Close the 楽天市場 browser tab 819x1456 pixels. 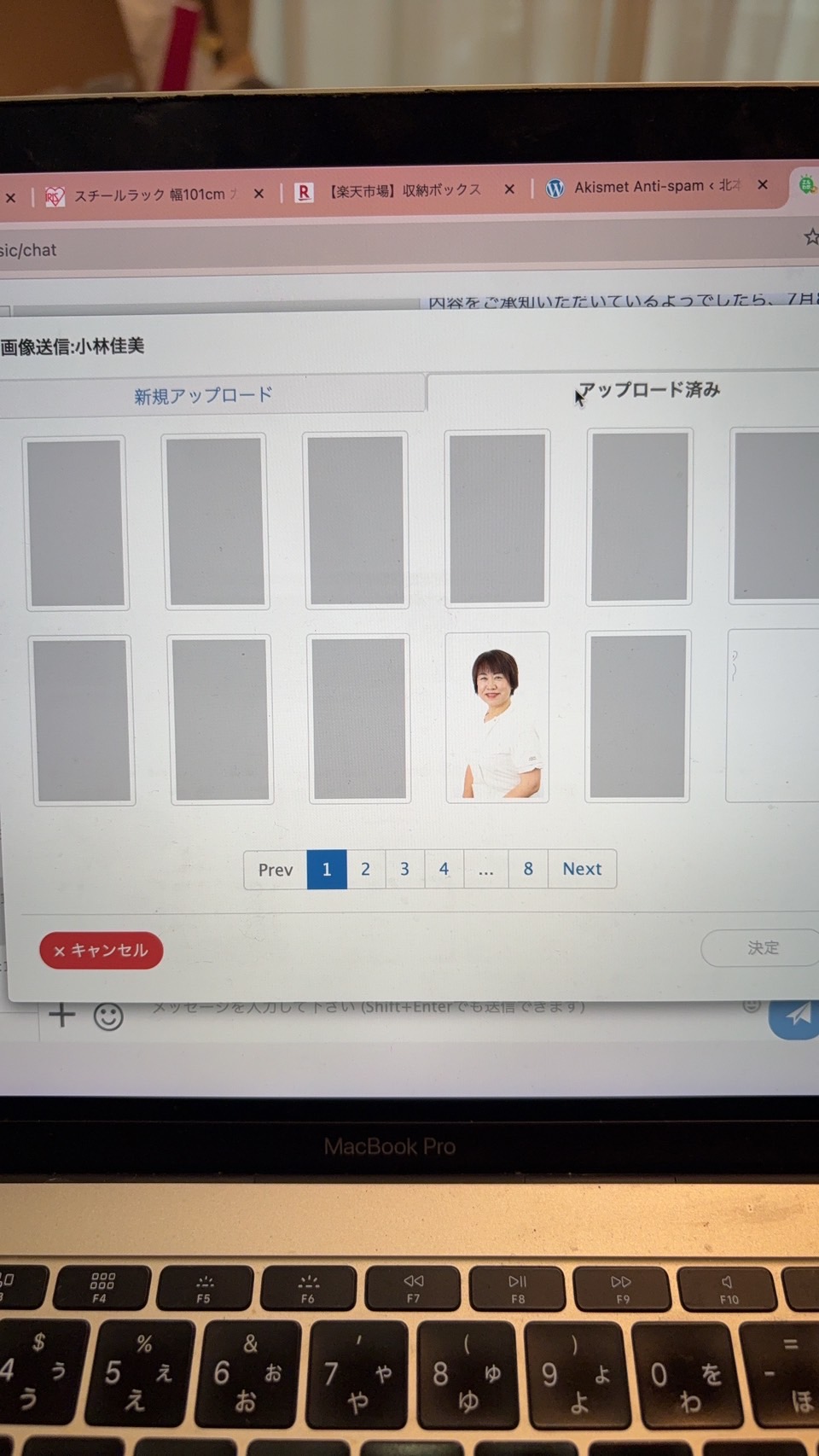tap(509, 189)
